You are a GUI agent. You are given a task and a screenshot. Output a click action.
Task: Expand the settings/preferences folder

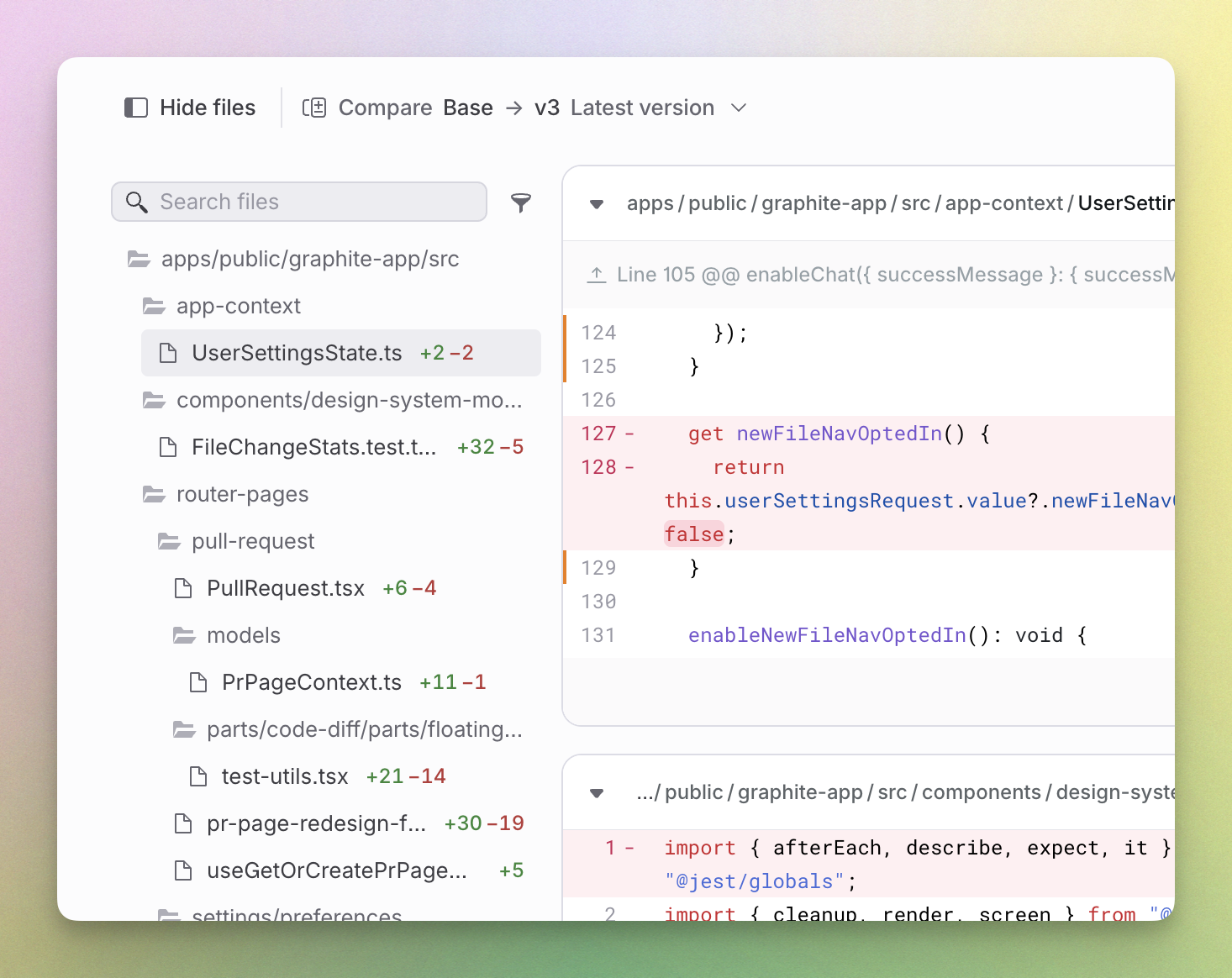point(296,916)
